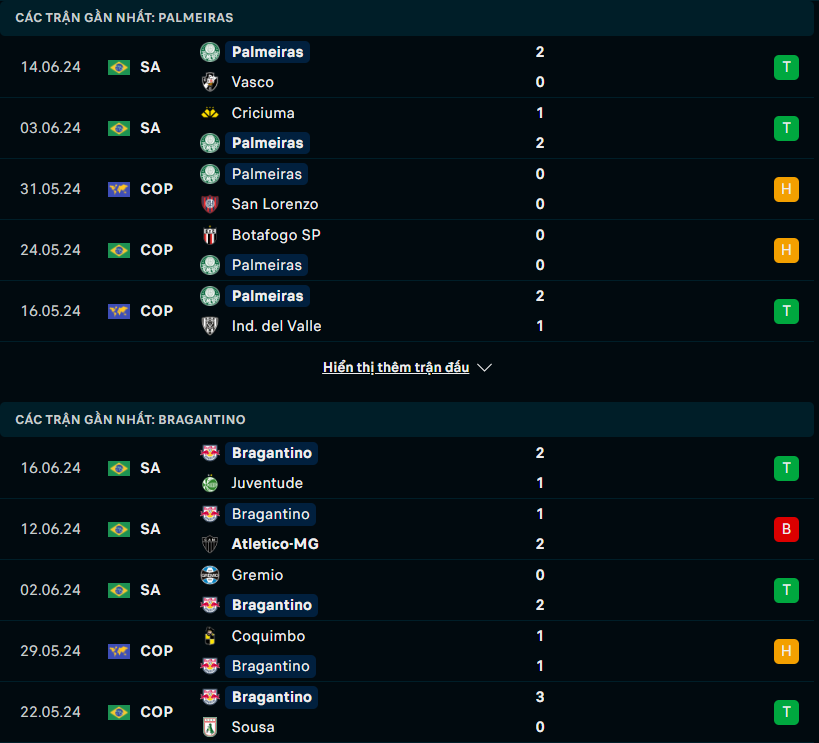Click date 24.05.24

tap(51, 250)
